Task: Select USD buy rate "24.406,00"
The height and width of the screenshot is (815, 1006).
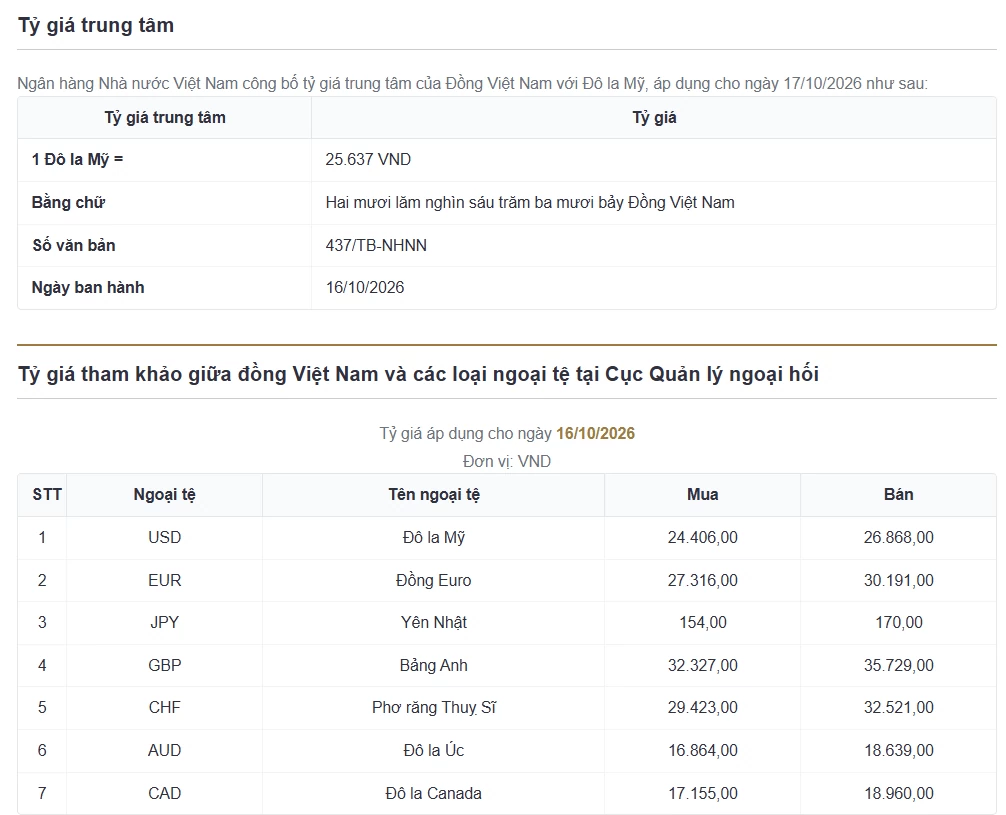Action: [703, 537]
